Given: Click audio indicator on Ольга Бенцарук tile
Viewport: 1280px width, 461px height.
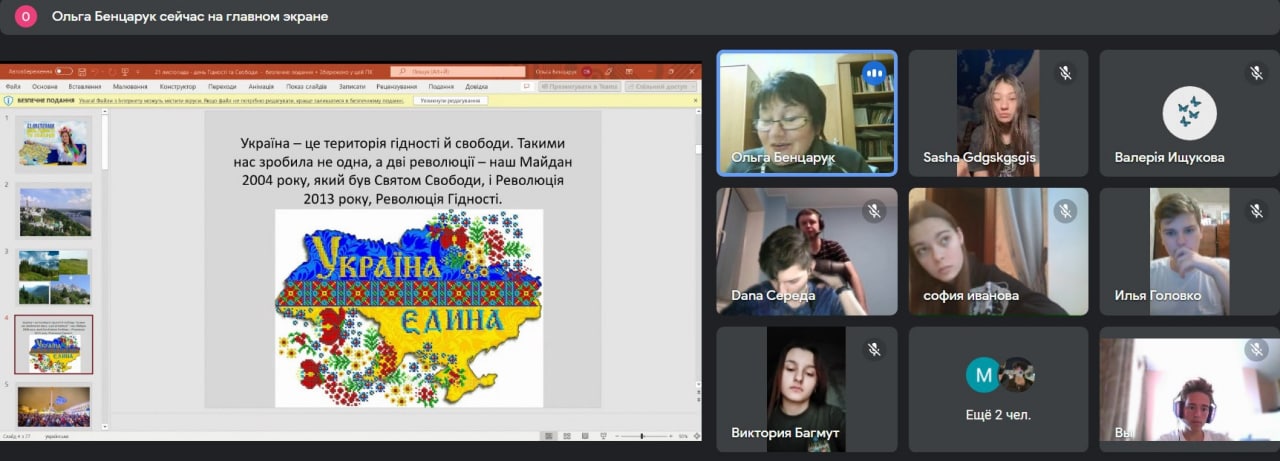Looking at the screenshot, I should coord(875,73).
